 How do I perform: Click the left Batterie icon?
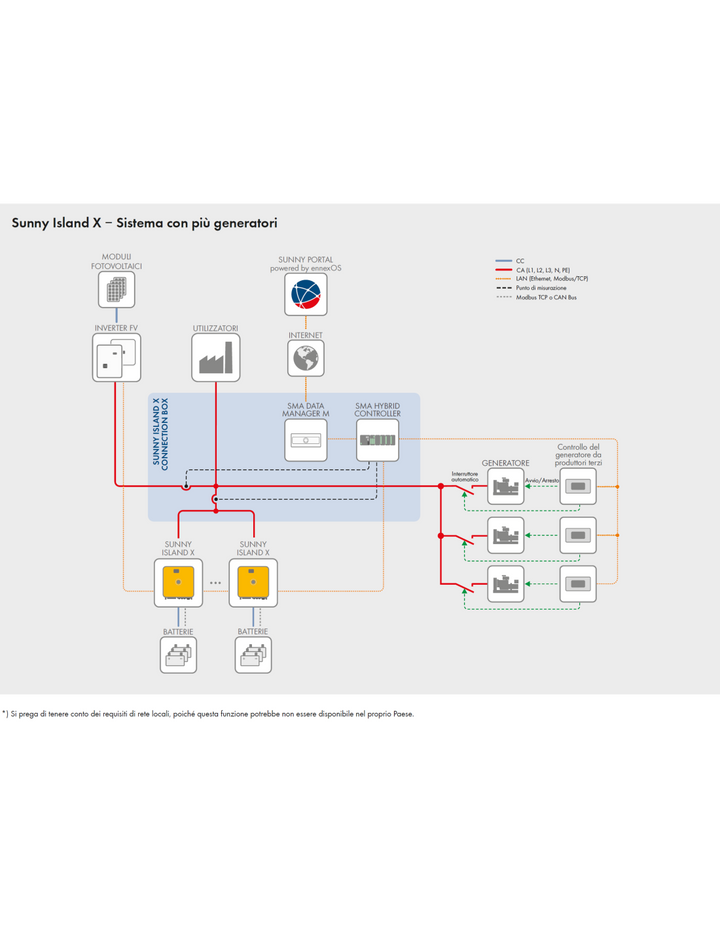pos(178,655)
